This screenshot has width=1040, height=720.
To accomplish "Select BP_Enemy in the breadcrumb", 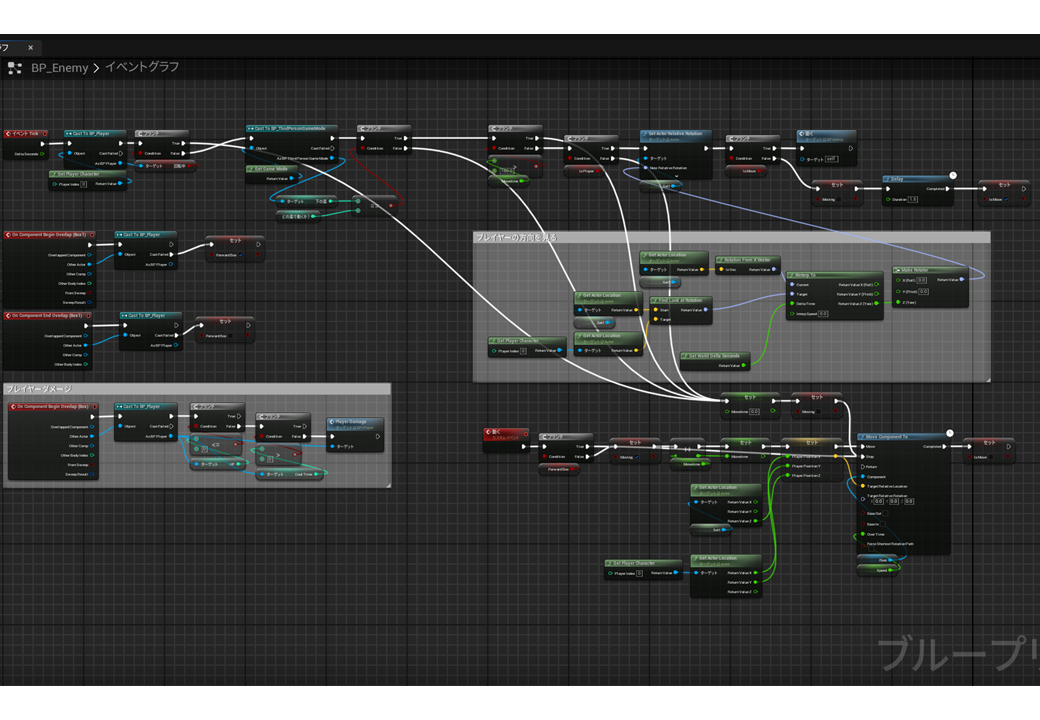I will click(59, 68).
